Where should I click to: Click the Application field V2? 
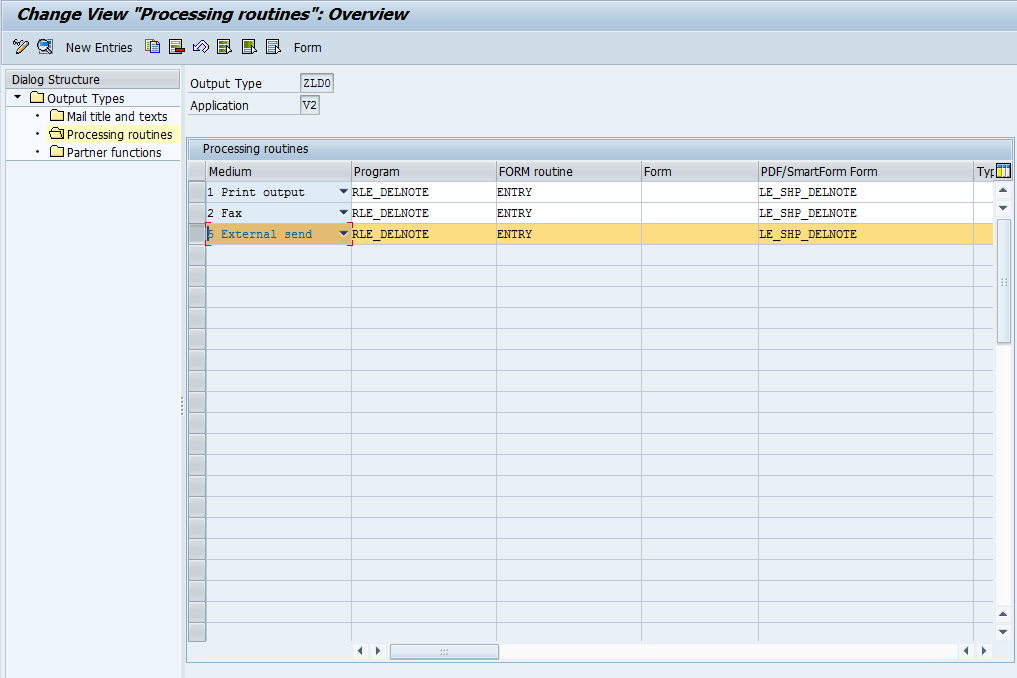(310, 105)
